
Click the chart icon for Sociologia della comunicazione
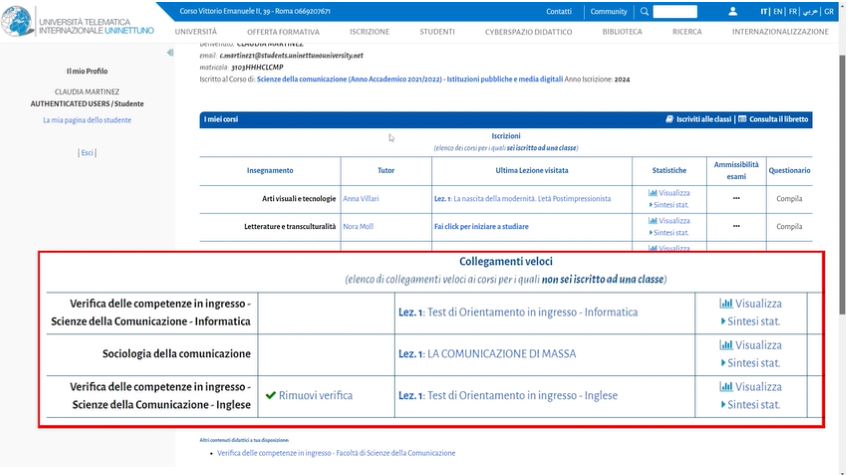tap(726, 345)
